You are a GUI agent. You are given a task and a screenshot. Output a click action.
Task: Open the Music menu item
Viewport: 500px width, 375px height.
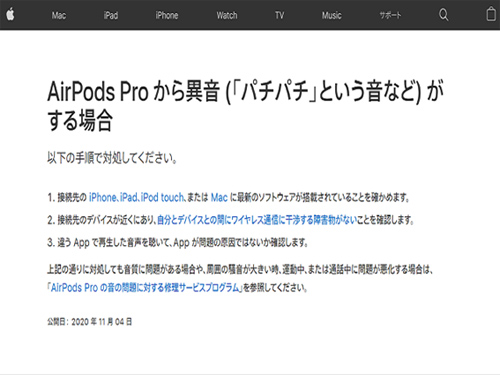tap(331, 15)
